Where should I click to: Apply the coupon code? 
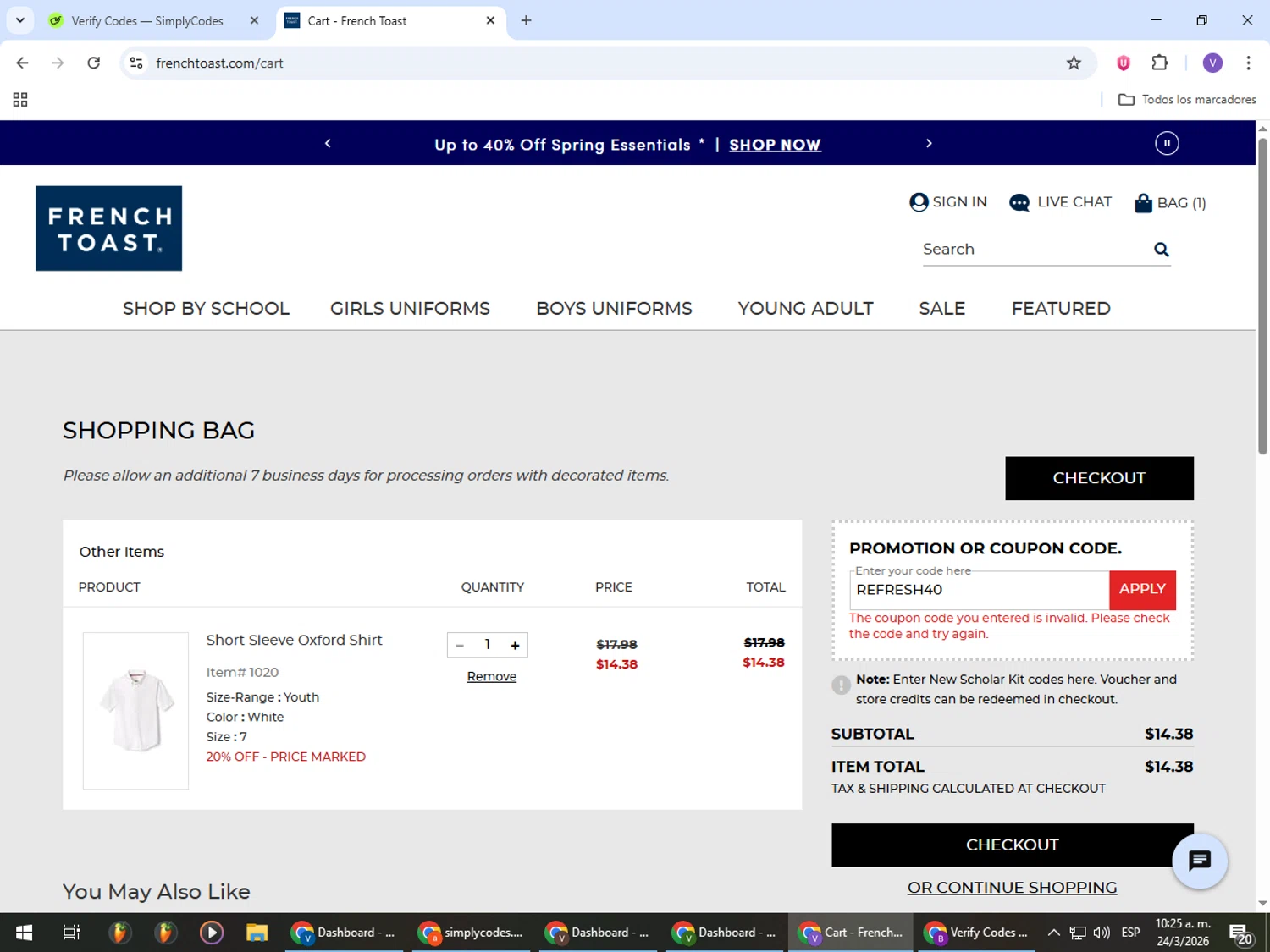point(1142,589)
